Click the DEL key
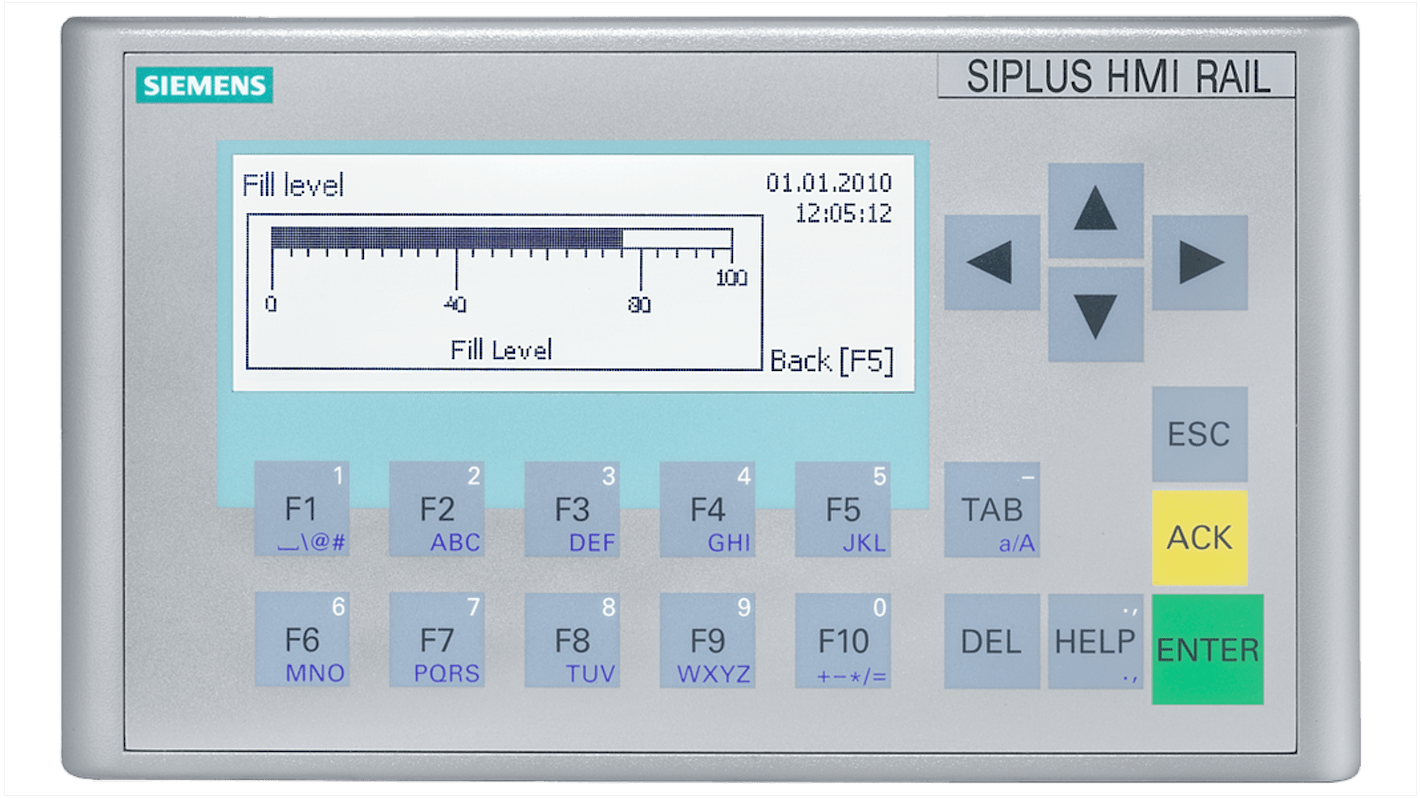 coord(991,641)
